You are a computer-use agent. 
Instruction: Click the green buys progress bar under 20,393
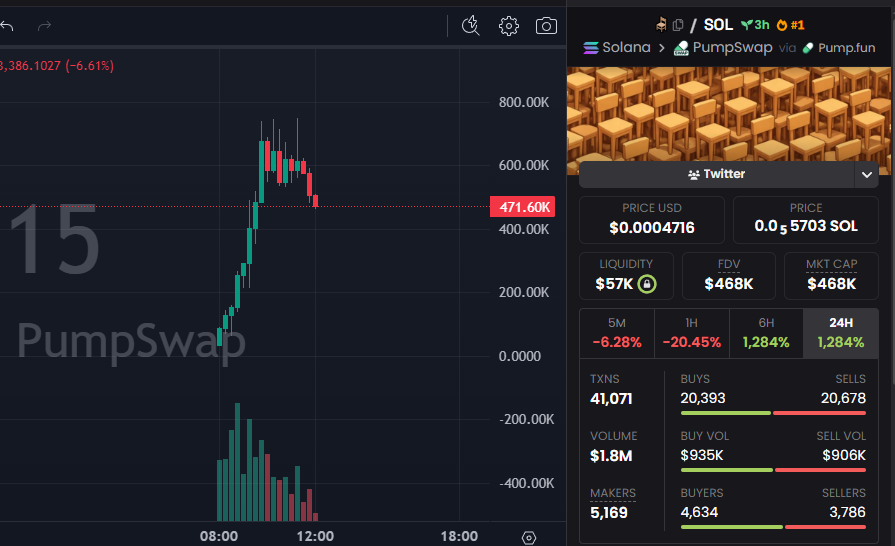click(x=725, y=412)
